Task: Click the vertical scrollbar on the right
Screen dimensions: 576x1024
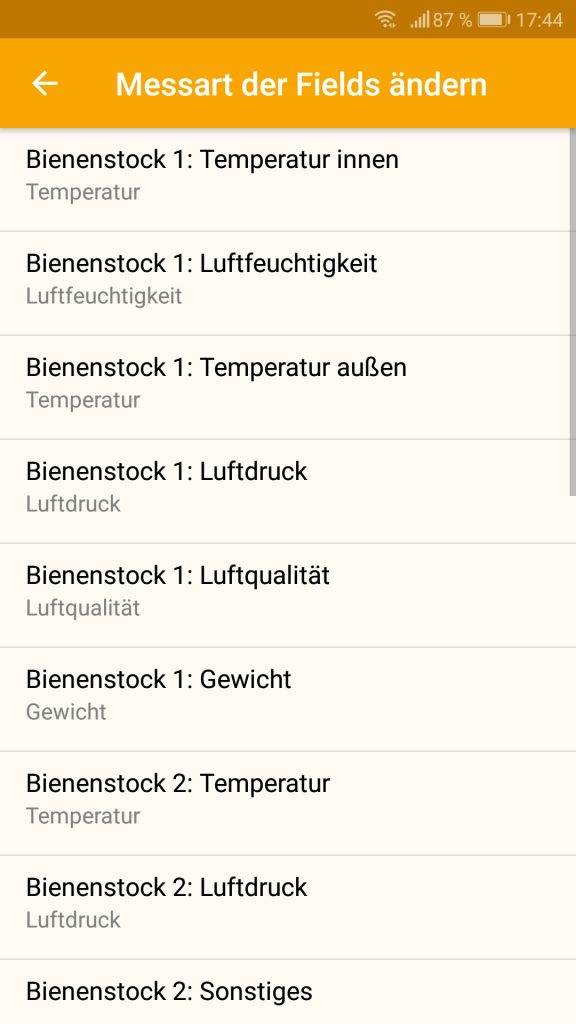Action: (x=573, y=312)
